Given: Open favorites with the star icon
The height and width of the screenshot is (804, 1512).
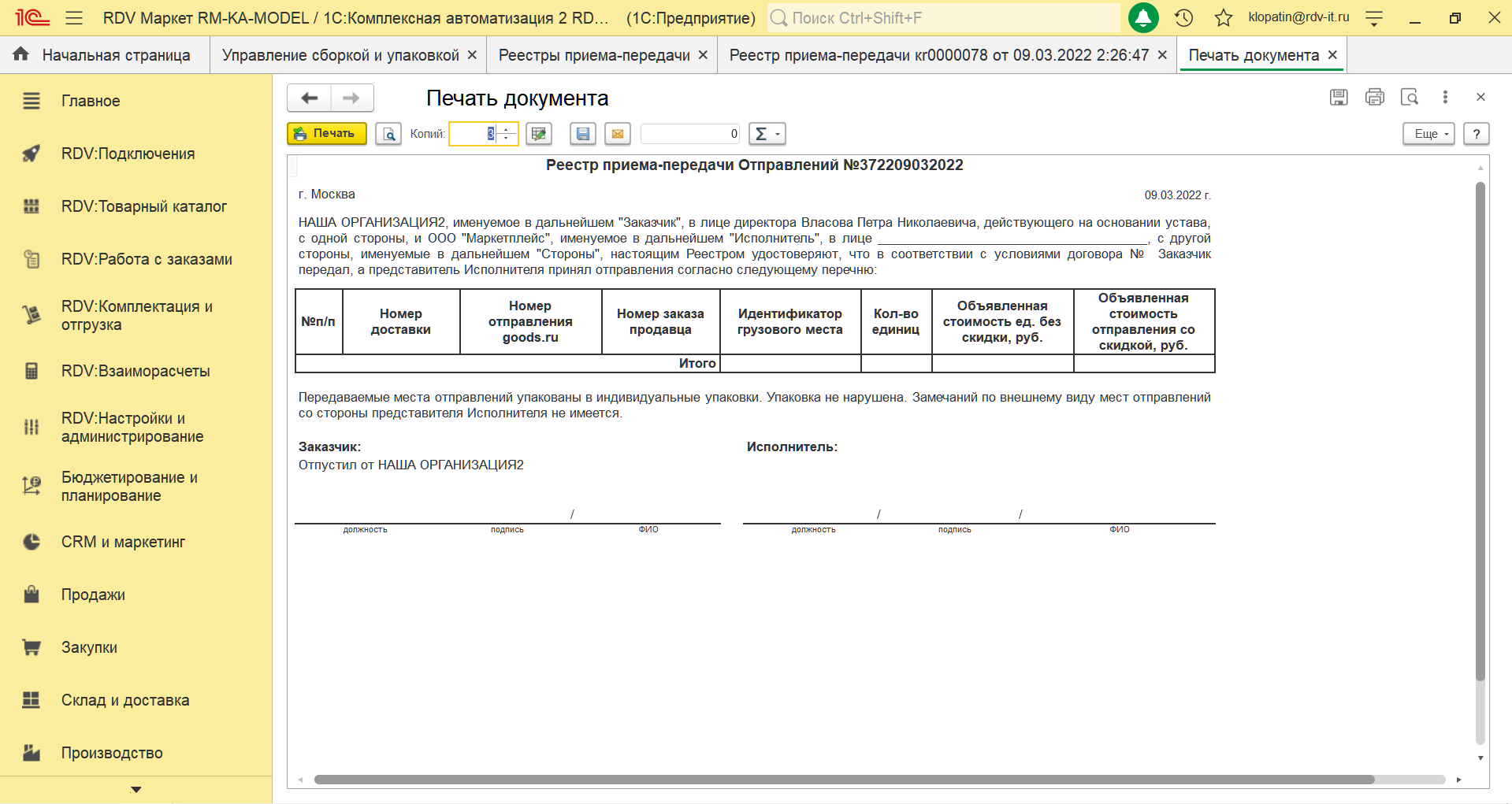Looking at the screenshot, I should coord(1223,18).
